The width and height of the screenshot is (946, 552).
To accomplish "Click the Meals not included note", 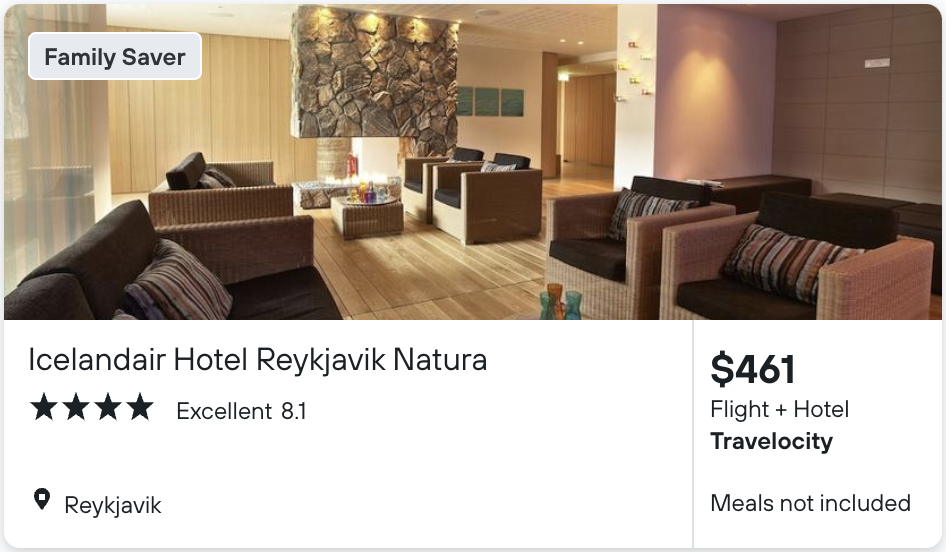I will (x=810, y=503).
